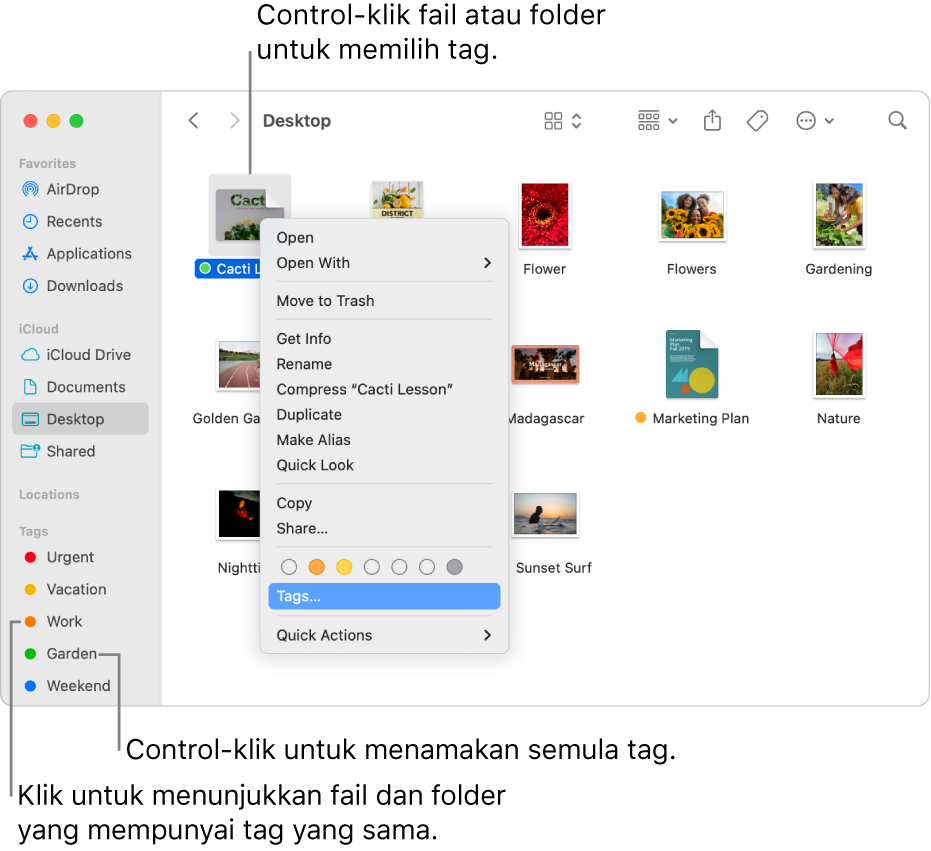Select the Nature image thumbnail
The height and width of the screenshot is (851, 931).
[838, 364]
